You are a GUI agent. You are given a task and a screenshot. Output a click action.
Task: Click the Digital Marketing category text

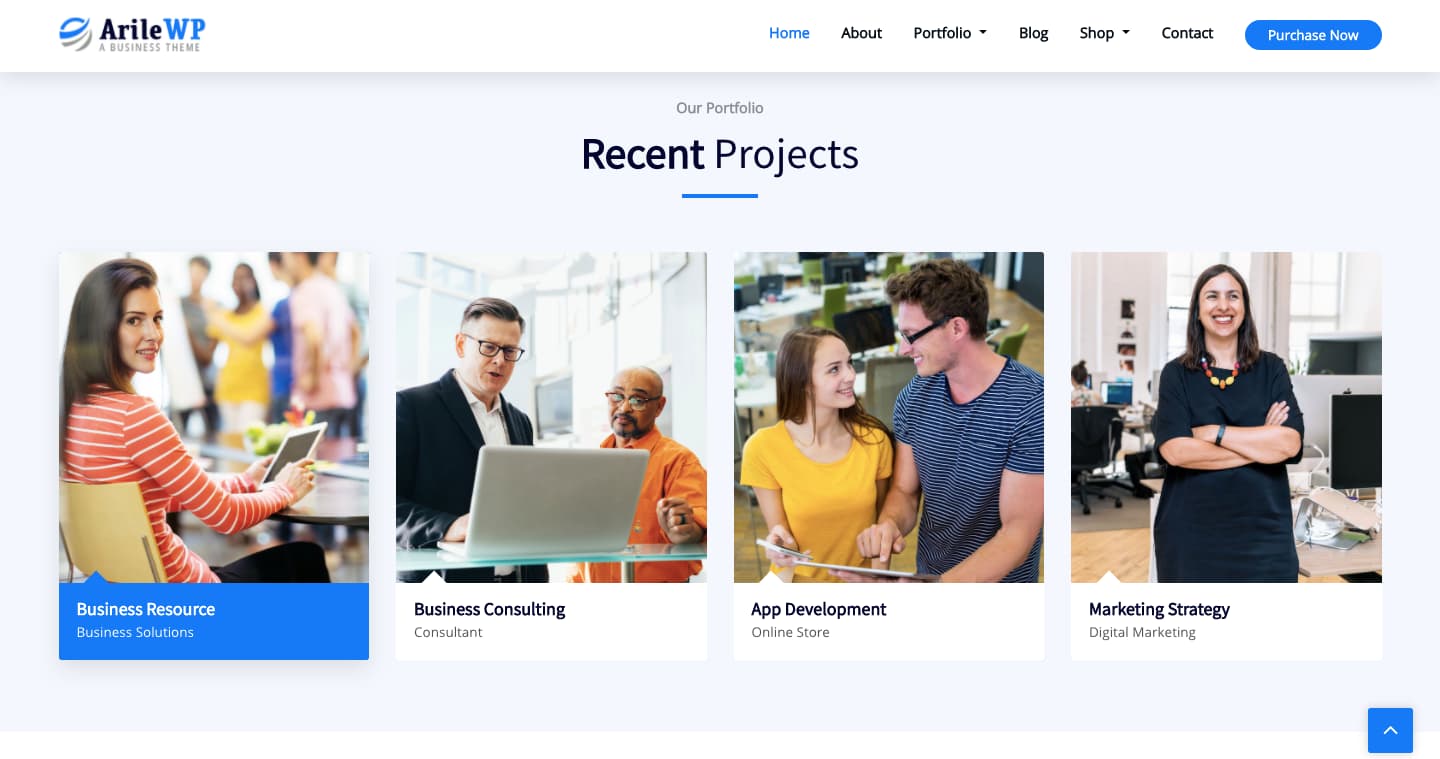[1142, 632]
